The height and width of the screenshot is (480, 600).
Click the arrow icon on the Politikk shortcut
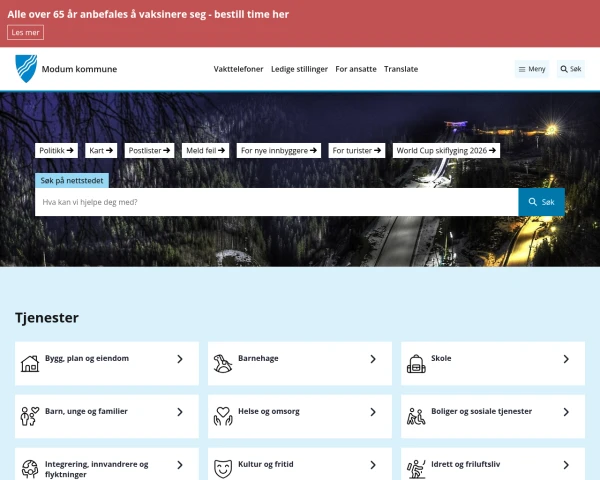(70, 150)
